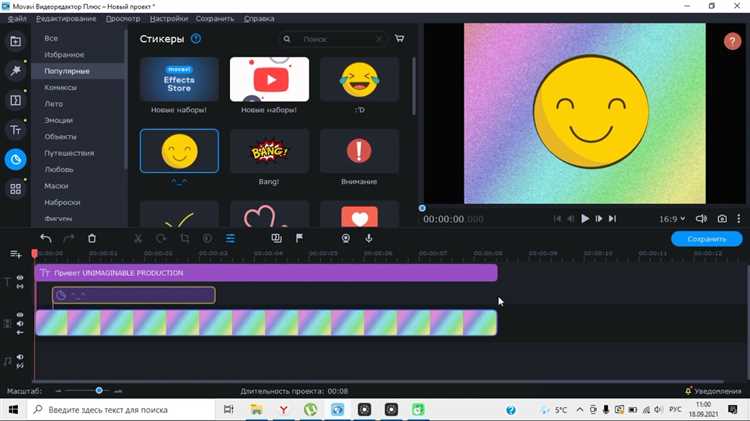This screenshot has height=421, width=750.
Task: Open the Transitions sidebar tab
Action: tap(15, 100)
